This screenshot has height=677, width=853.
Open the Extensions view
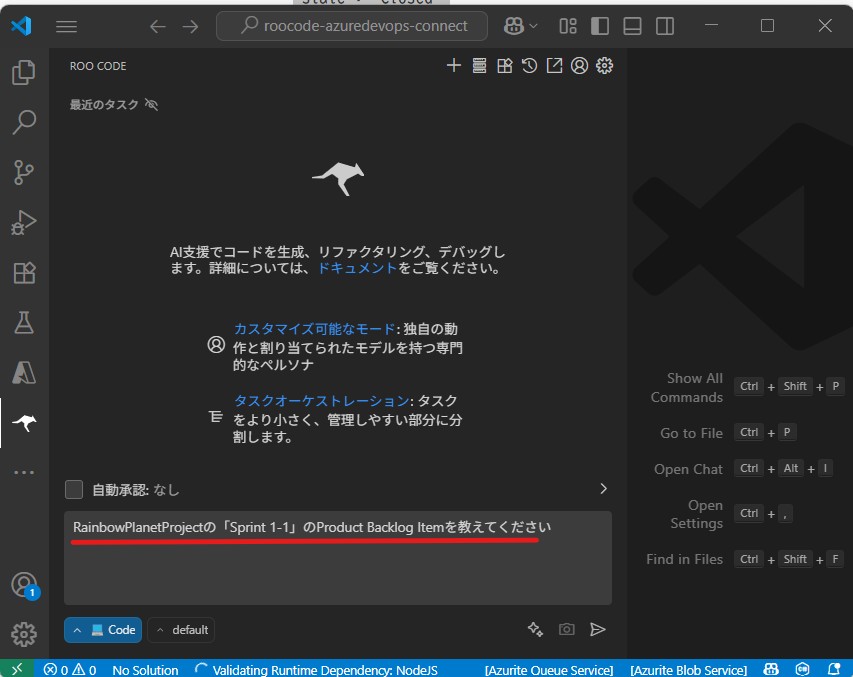point(24,273)
